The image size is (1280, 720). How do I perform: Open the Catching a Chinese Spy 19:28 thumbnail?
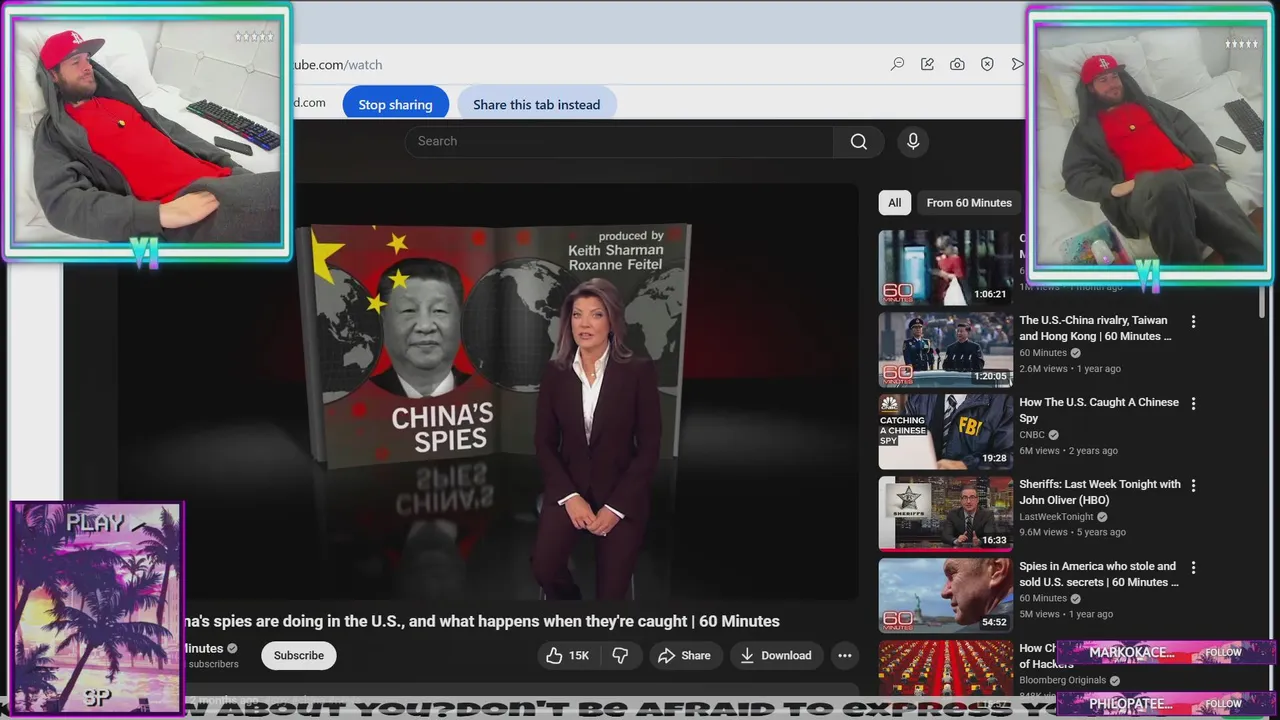pos(945,432)
